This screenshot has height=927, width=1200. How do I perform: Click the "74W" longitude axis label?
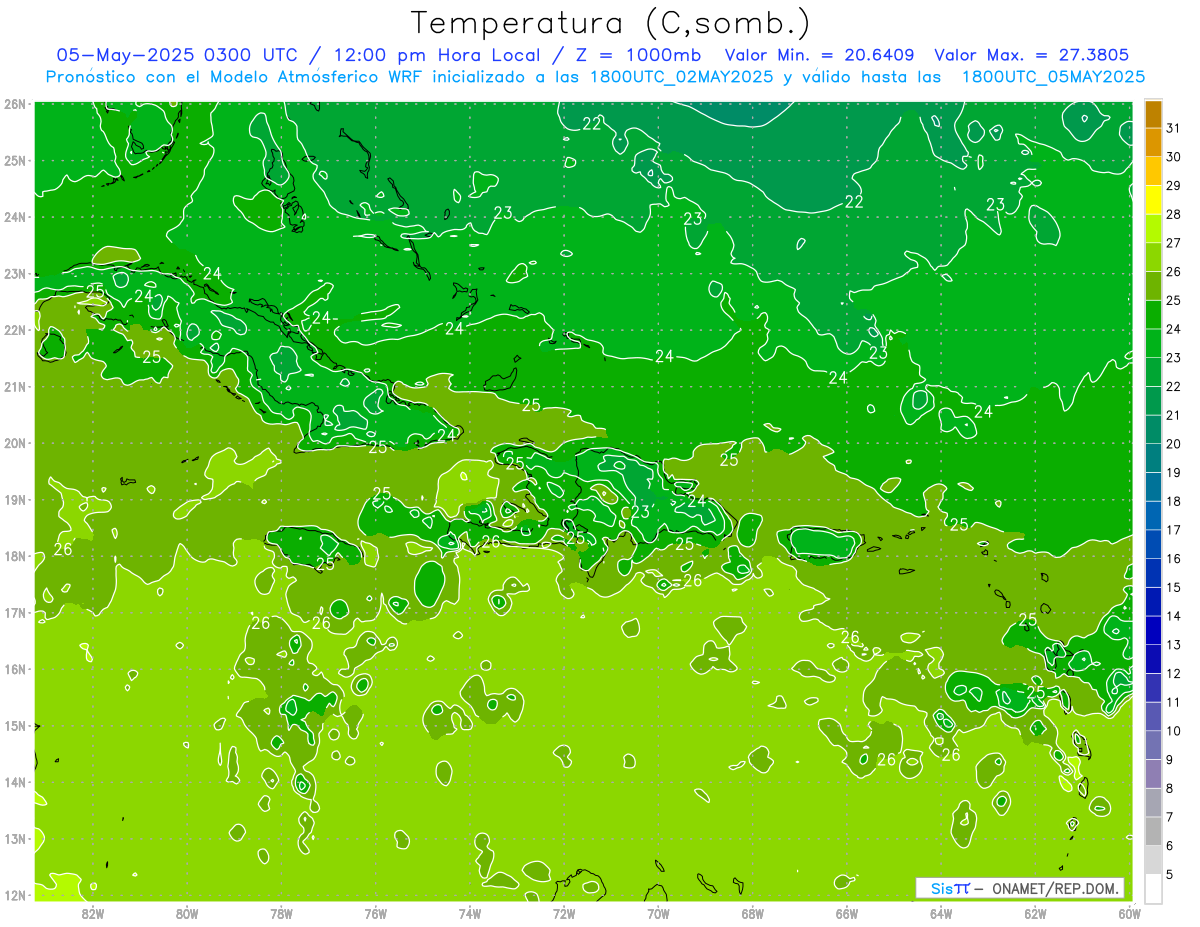(x=470, y=913)
